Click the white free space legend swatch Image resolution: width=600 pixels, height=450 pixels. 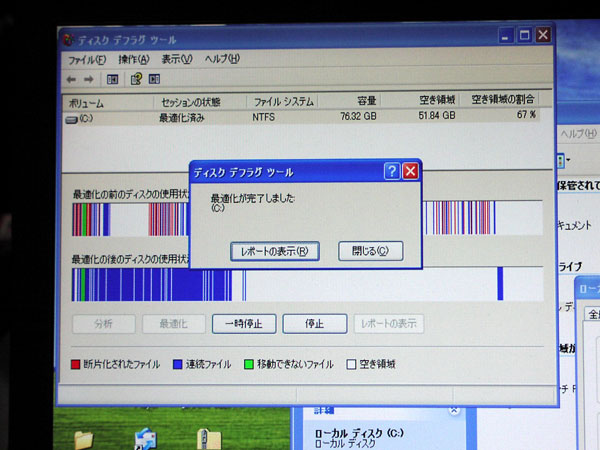coord(351,364)
